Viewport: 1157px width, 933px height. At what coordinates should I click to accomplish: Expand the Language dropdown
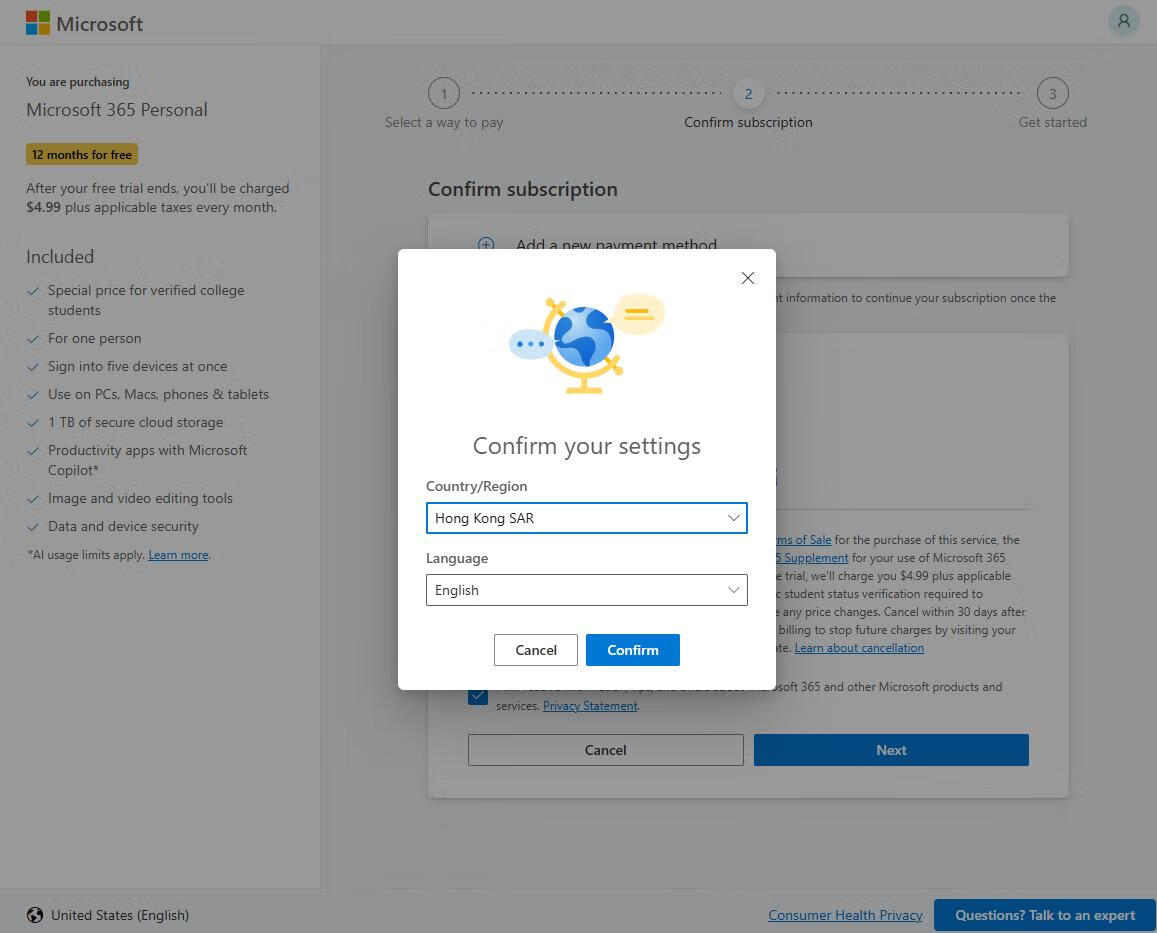click(x=586, y=590)
